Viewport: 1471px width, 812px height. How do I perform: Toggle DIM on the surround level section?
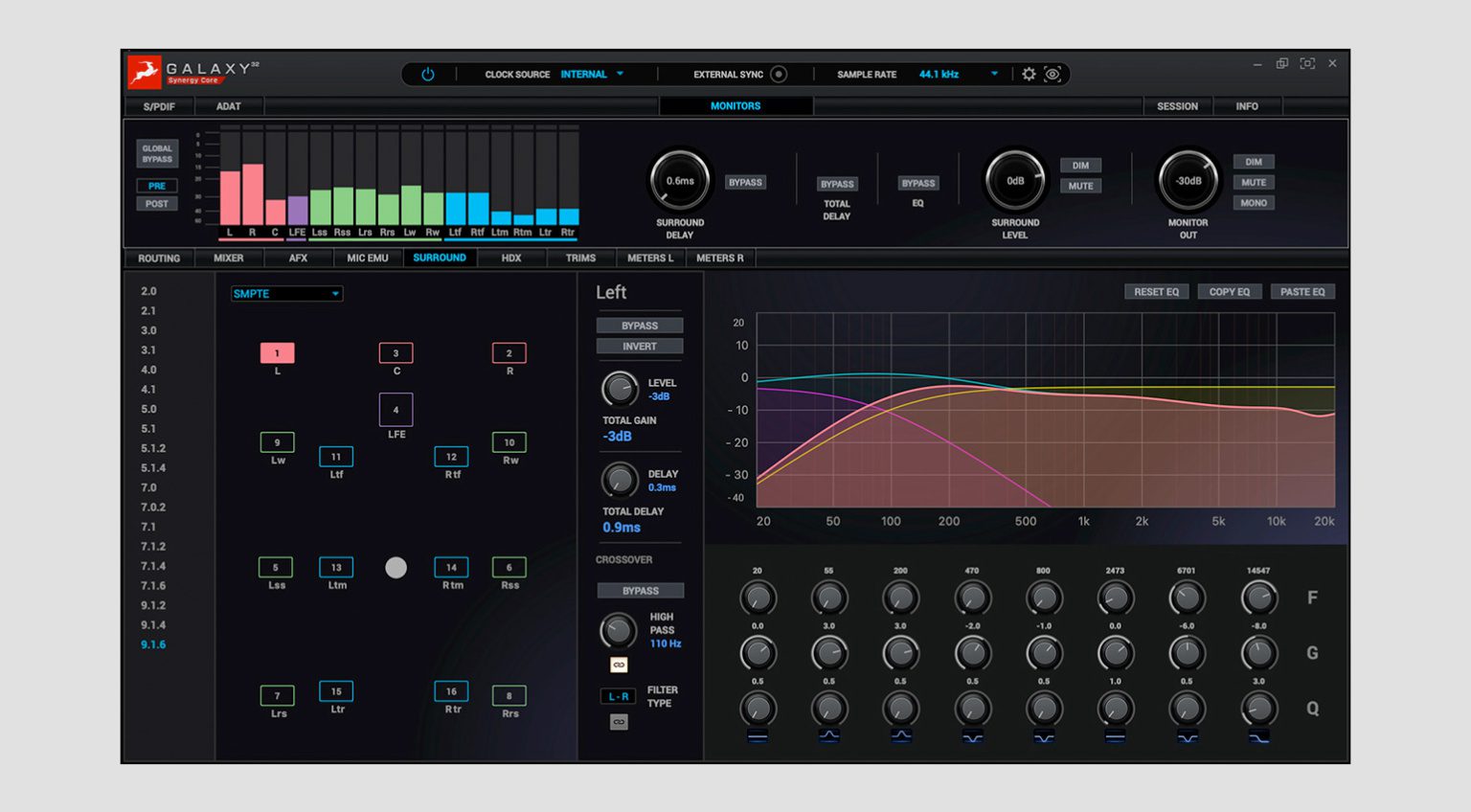click(1081, 164)
